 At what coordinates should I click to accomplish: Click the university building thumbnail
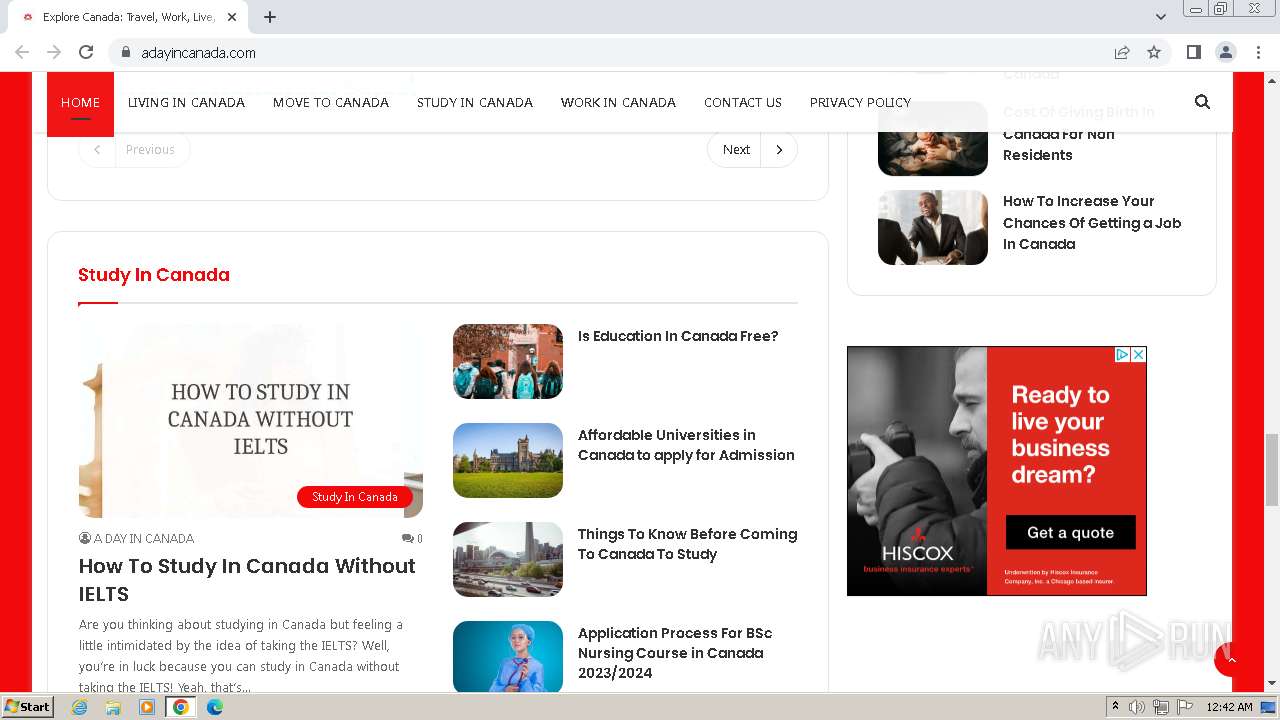(508, 460)
